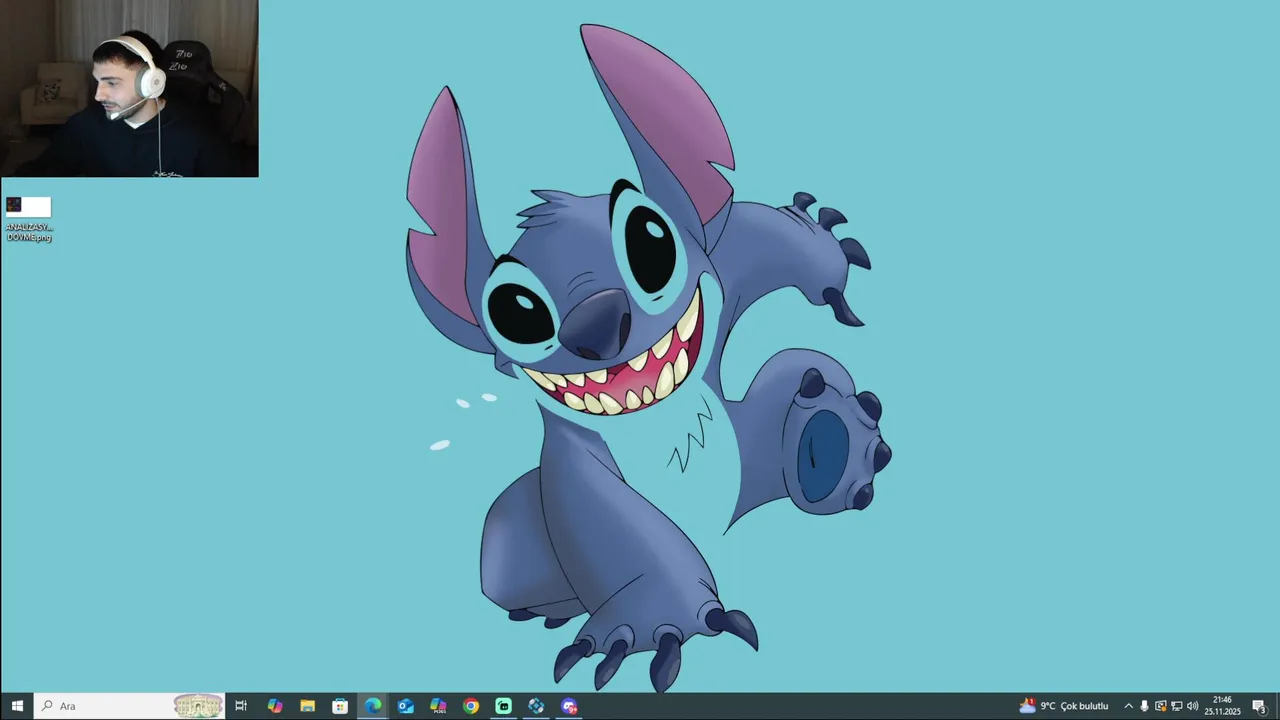Image resolution: width=1280 pixels, height=720 pixels.
Task: Open Outlook from the taskbar
Action: (405, 706)
